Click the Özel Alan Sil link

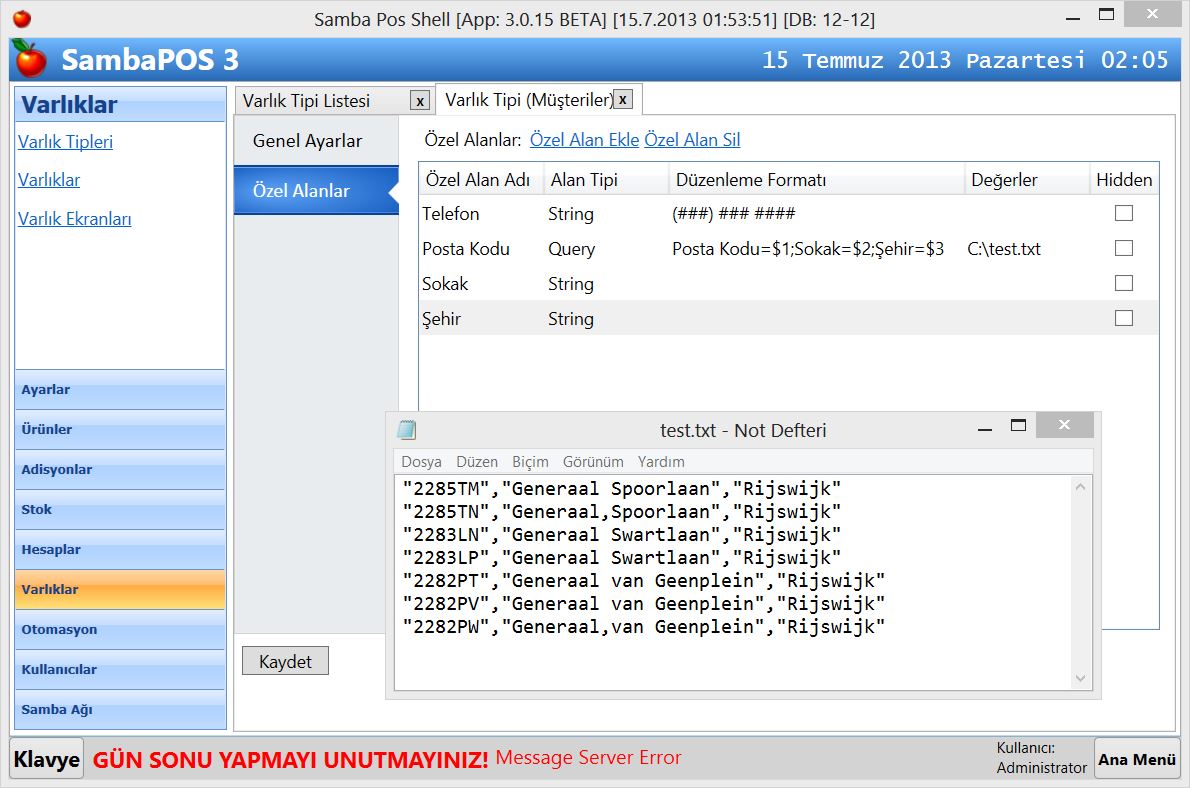pyautogui.click(x=692, y=140)
